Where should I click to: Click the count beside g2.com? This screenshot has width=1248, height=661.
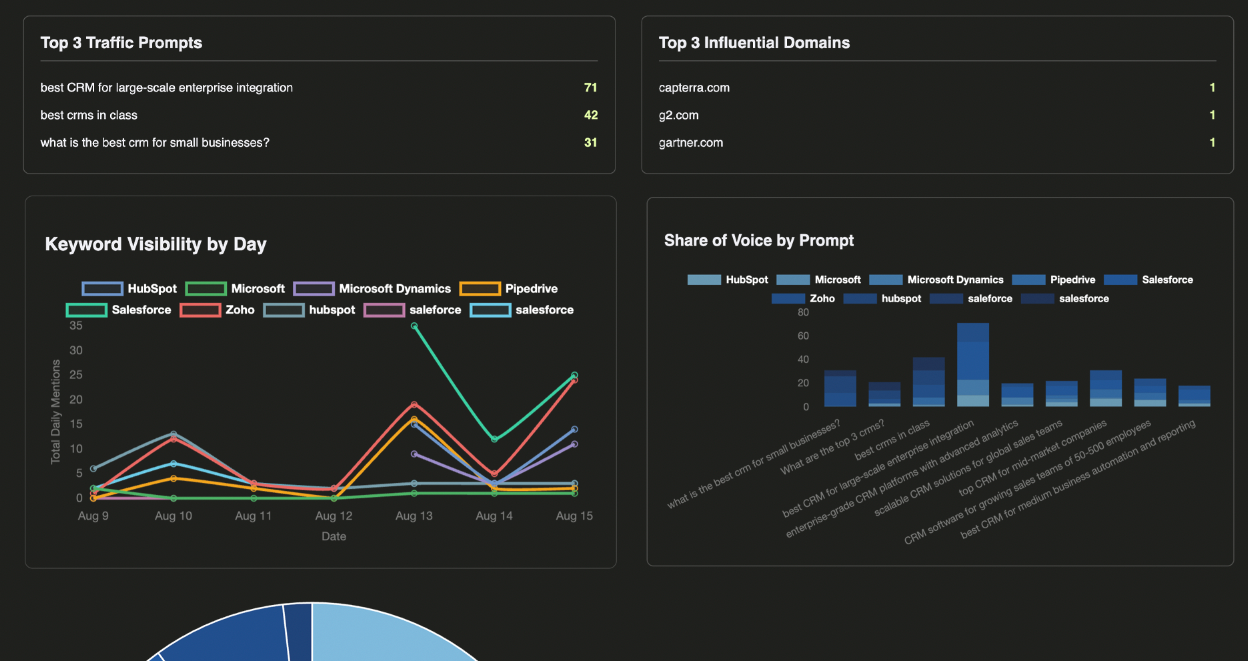tap(1212, 115)
